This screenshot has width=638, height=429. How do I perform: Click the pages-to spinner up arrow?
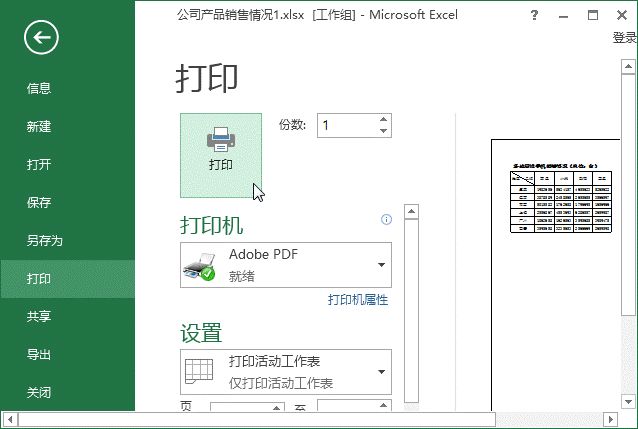tap(383, 405)
